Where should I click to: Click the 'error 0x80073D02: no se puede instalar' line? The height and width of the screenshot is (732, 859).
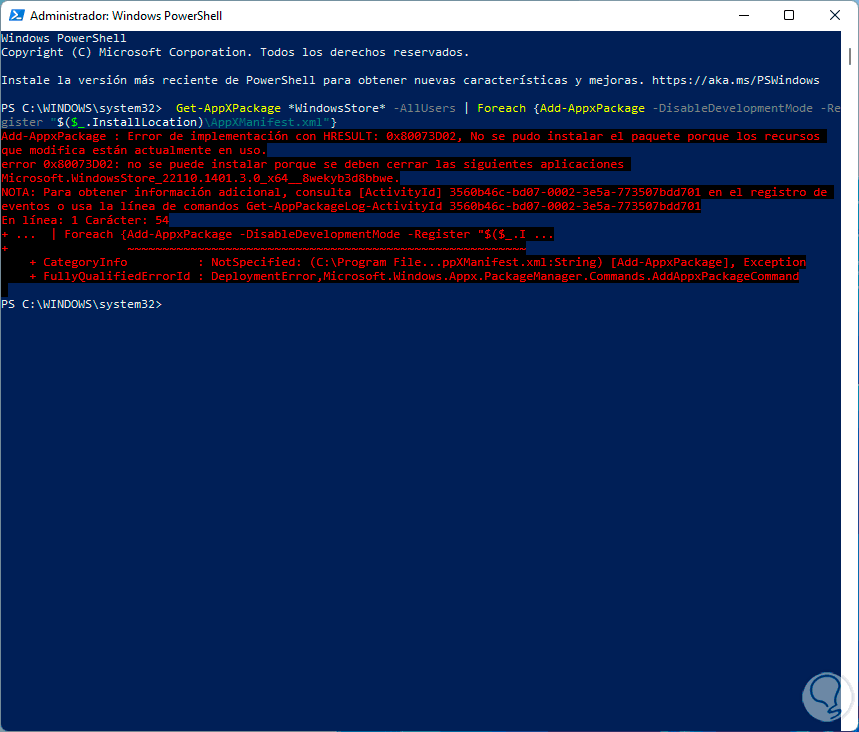click(x=312, y=164)
